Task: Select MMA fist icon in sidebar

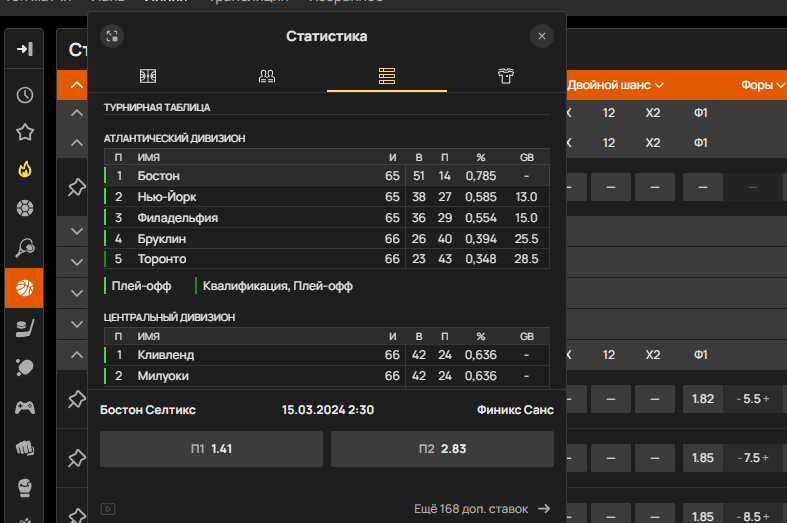Action: tap(25, 447)
